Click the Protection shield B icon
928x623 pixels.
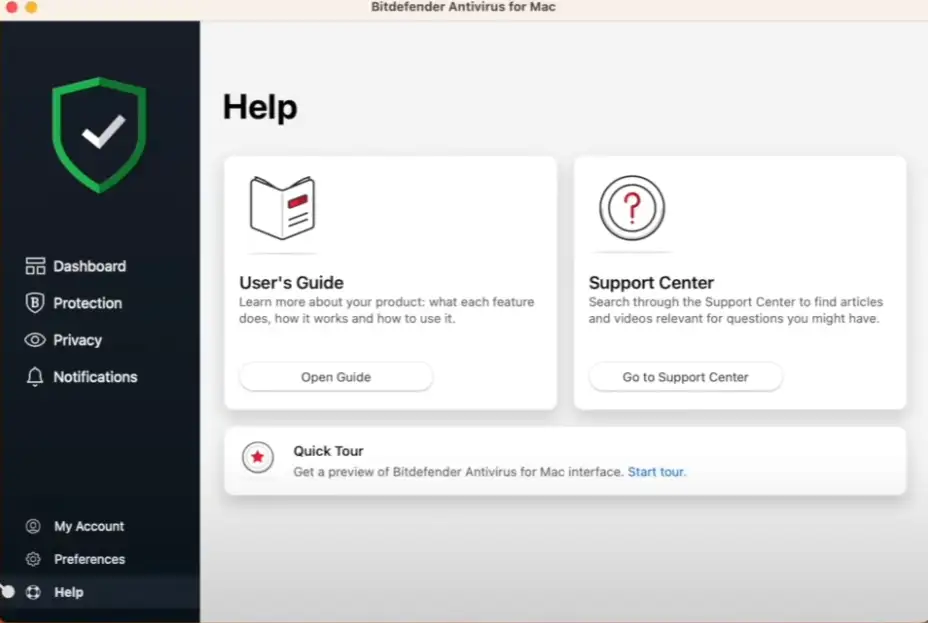point(35,303)
